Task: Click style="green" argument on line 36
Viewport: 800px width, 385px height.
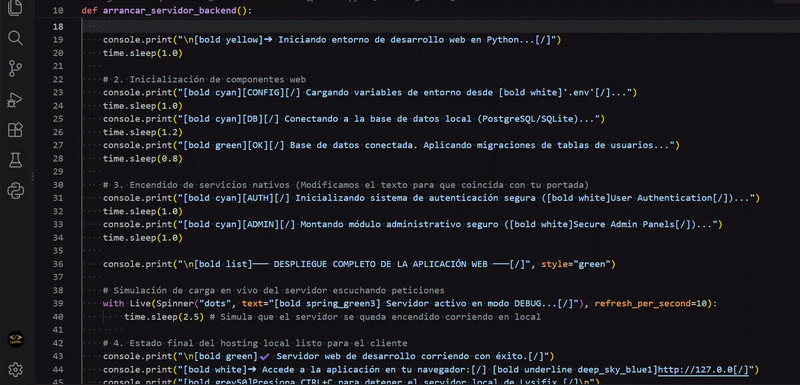Action: (576, 264)
